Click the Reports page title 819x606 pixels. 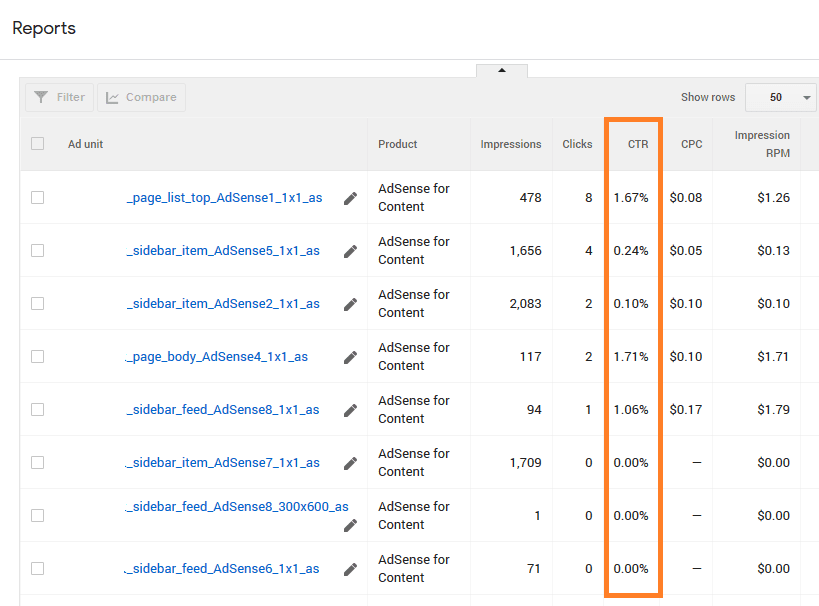click(44, 28)
